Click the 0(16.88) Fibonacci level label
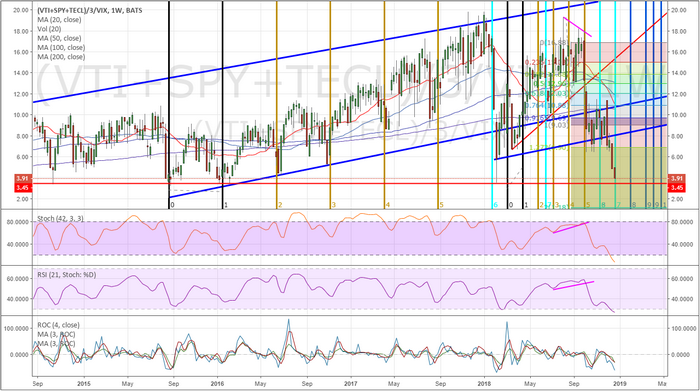 pos(554,43)
